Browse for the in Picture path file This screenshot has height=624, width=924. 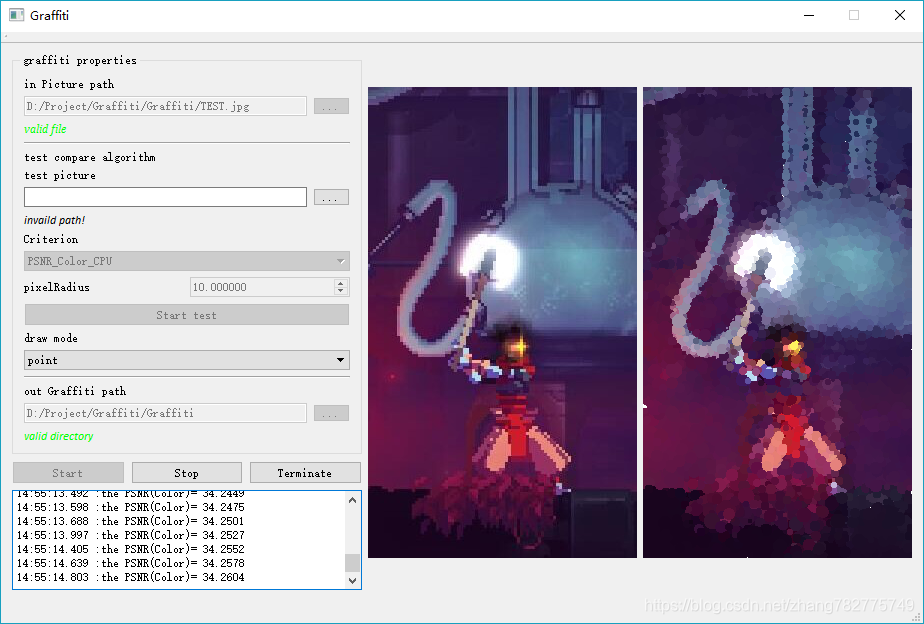click(331, 106)
